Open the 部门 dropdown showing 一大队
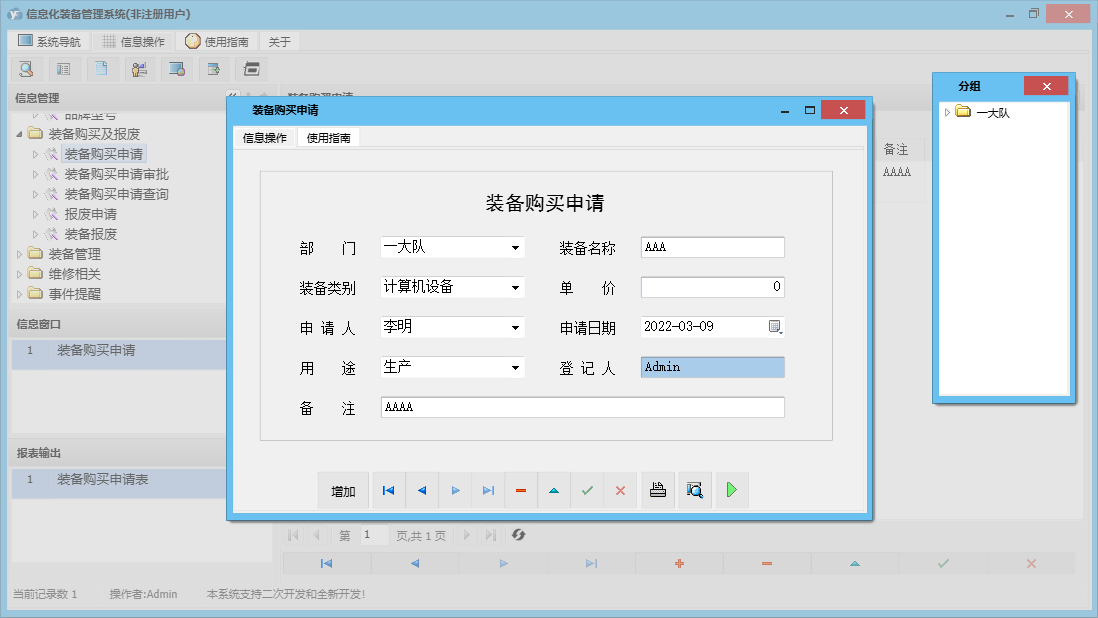Screen dimensions: 1098x618 (x=515, y=248)
